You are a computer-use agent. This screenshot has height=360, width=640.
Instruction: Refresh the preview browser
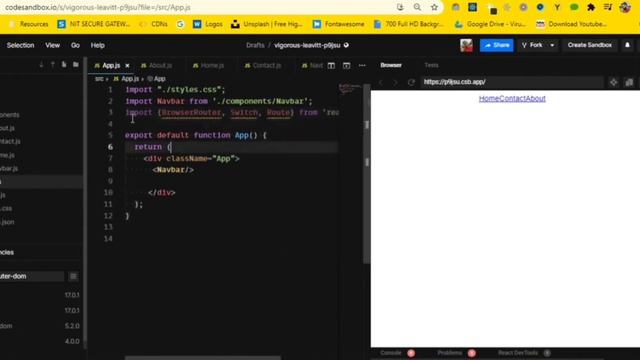click(411, 82)
